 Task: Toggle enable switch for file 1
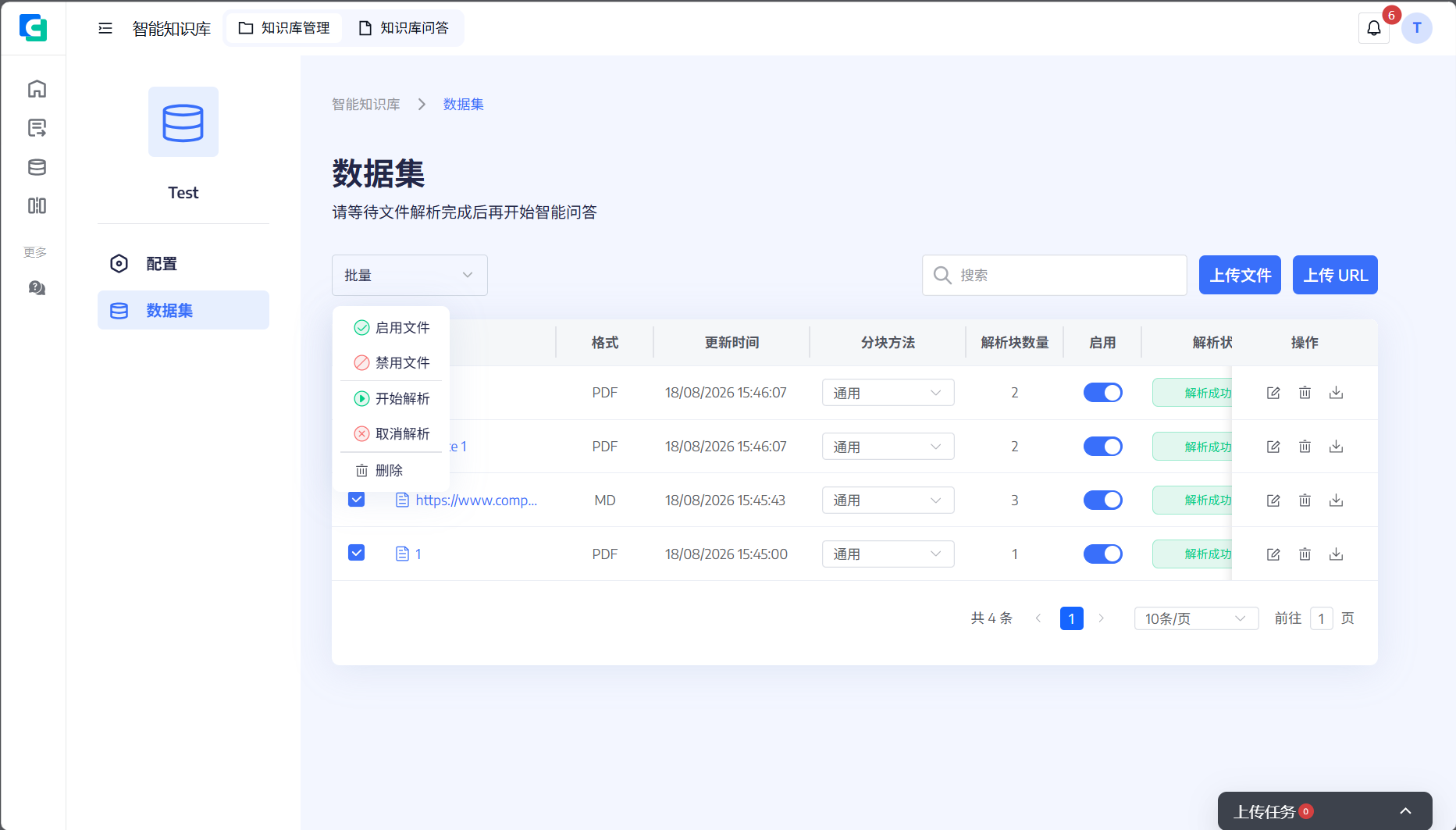point(1102,554)
